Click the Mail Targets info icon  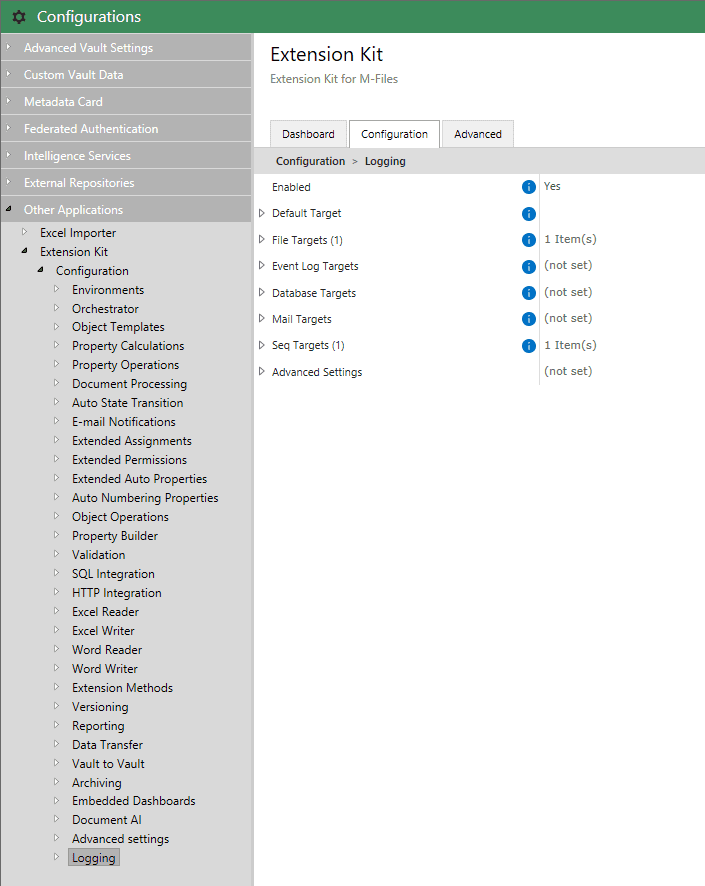click(529, 319)
